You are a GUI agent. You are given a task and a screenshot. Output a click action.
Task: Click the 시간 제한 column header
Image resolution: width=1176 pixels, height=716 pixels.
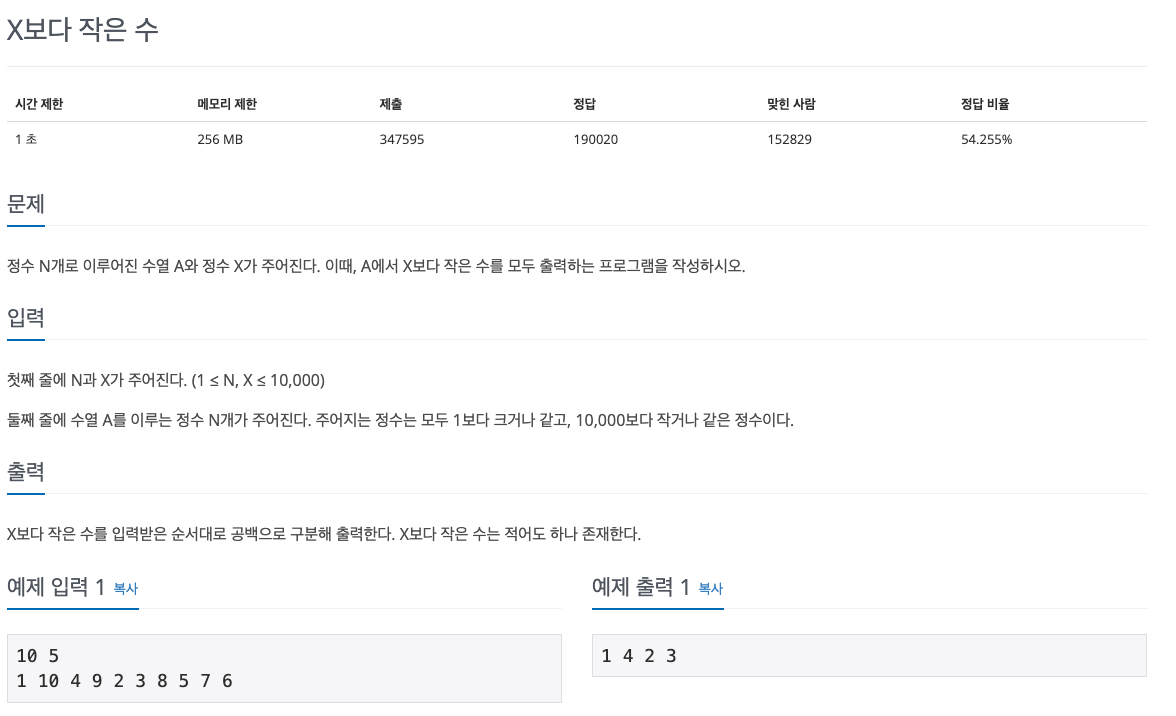pos(38,103)
